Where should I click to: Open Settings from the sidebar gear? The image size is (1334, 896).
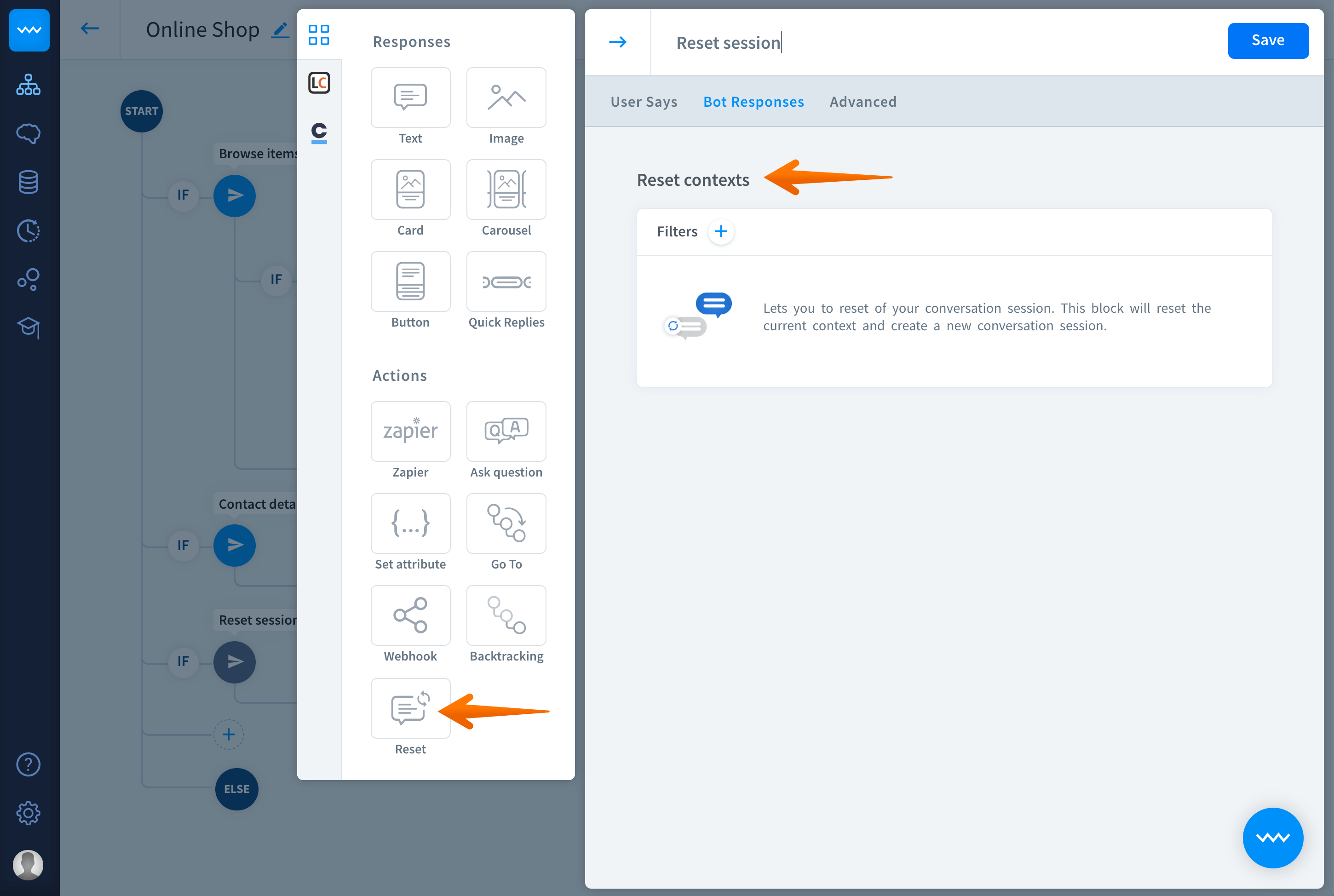point(28,813)
